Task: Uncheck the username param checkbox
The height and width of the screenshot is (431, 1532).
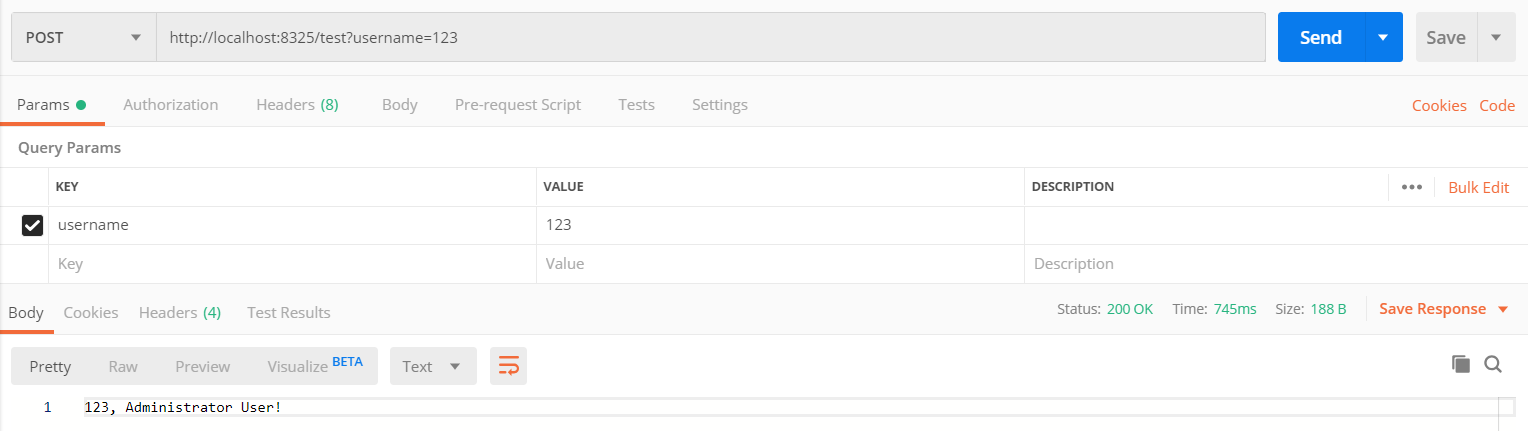Action: coord(32,226)
